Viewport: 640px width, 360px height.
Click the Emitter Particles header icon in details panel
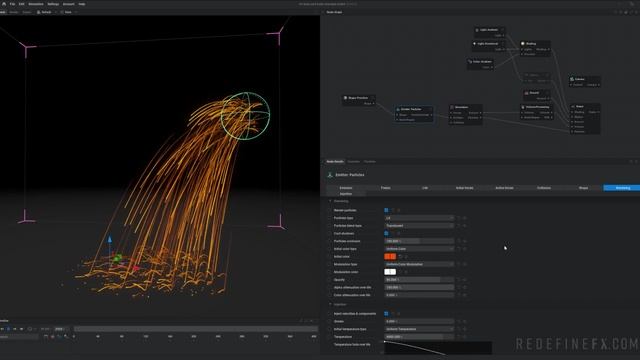click(x=330, y=175)
